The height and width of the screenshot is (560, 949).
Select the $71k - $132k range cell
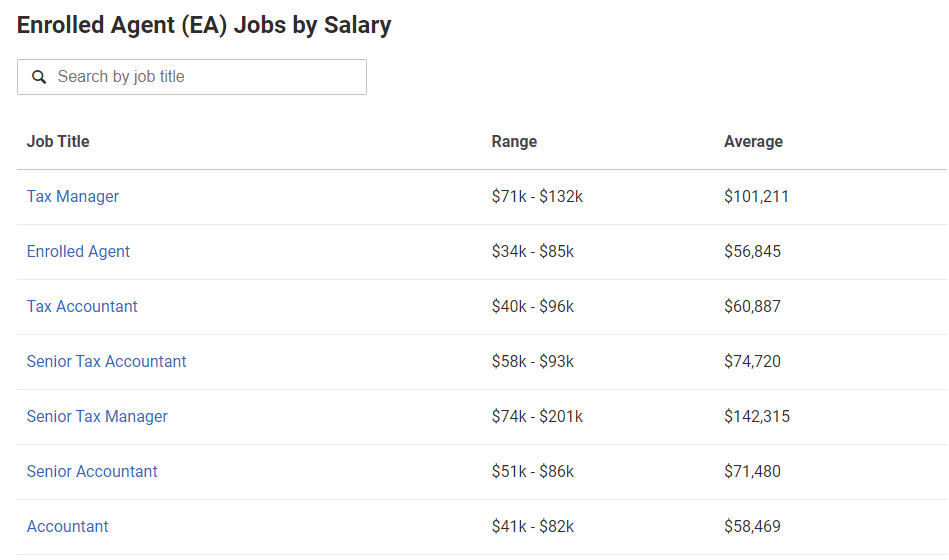537,196
